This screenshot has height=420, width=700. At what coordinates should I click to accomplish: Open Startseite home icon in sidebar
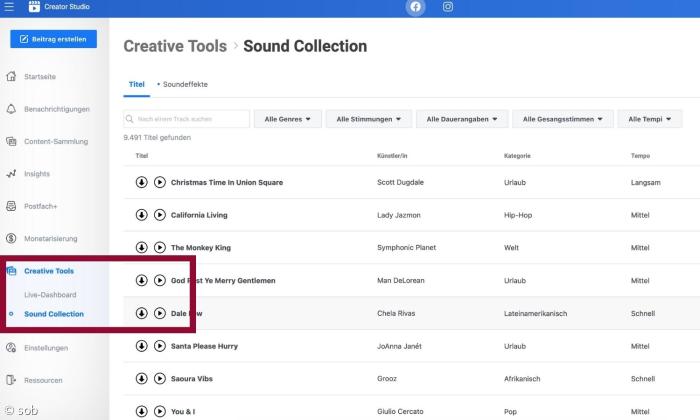(11, 76)
